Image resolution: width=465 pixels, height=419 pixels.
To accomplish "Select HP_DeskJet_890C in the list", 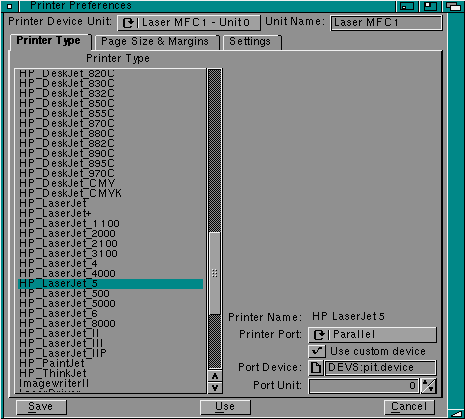I will pos(110,153).
